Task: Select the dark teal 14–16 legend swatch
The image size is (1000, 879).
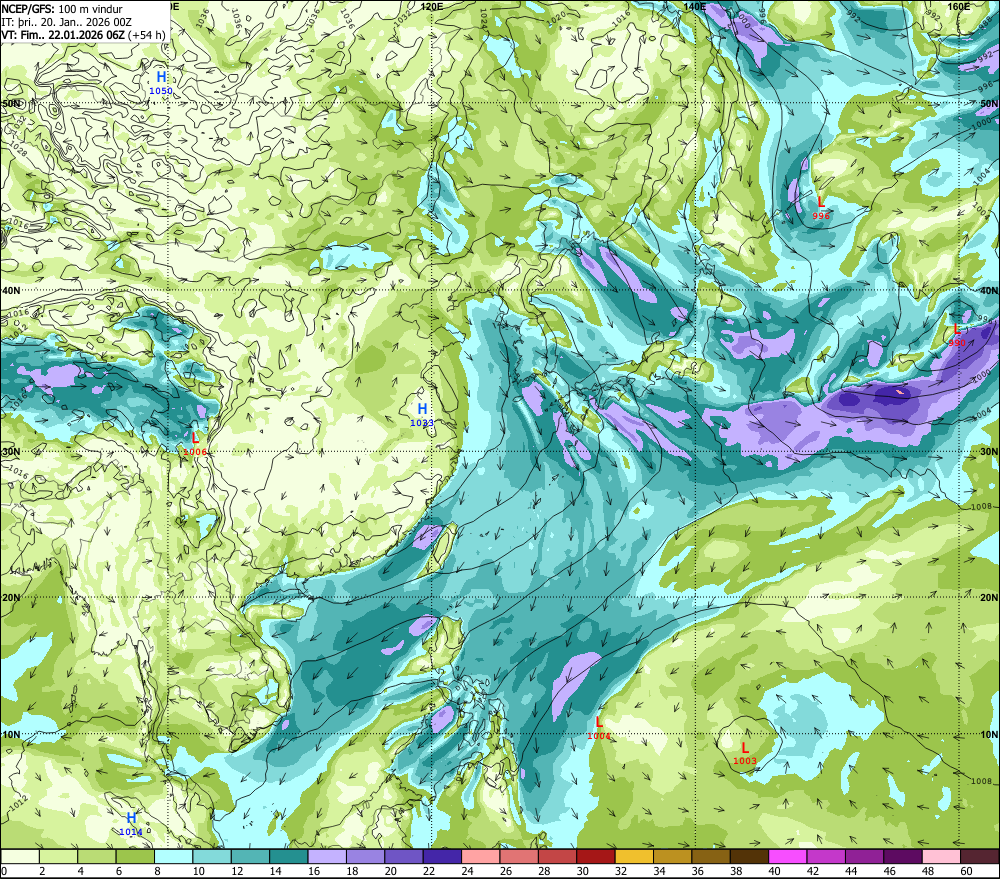Action: pyautogui.click(x=289, y=856)
